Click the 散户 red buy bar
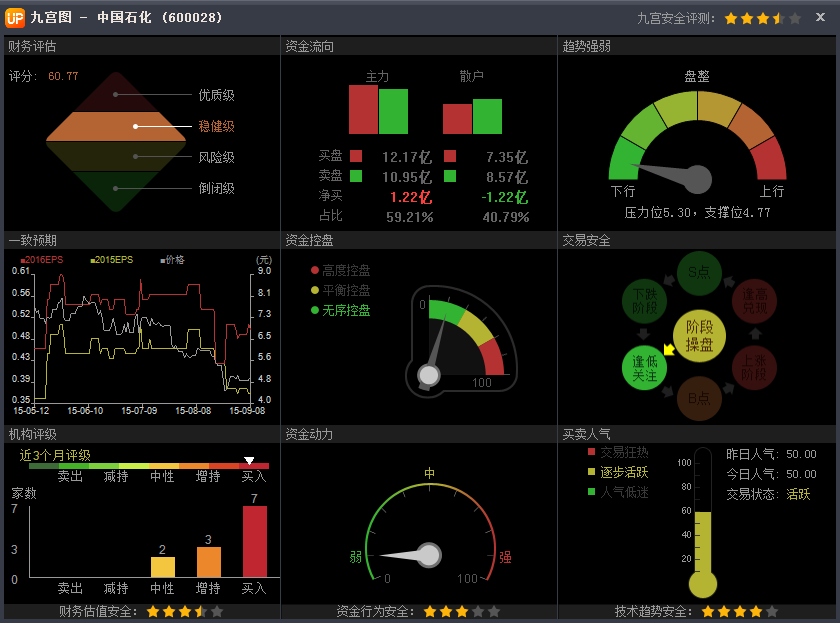Viewport: 840px width, 623px height. (x=457, y=119)
